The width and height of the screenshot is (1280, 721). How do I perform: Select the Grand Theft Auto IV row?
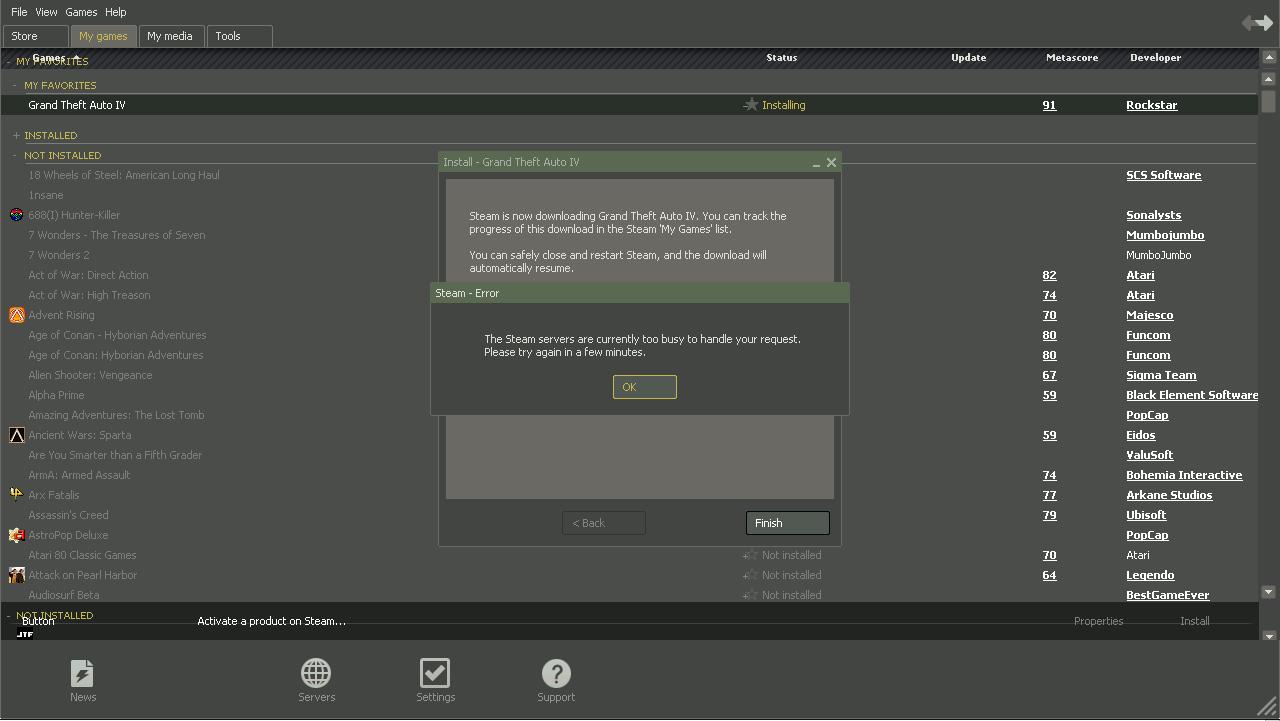[x=630, y=105]
